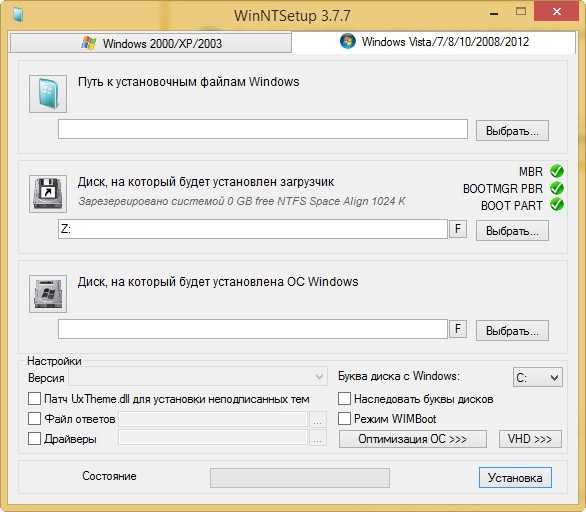The width and height of the screenshot is (586, 512).
Task: Click the Установка button
Action: click(515, 477)
